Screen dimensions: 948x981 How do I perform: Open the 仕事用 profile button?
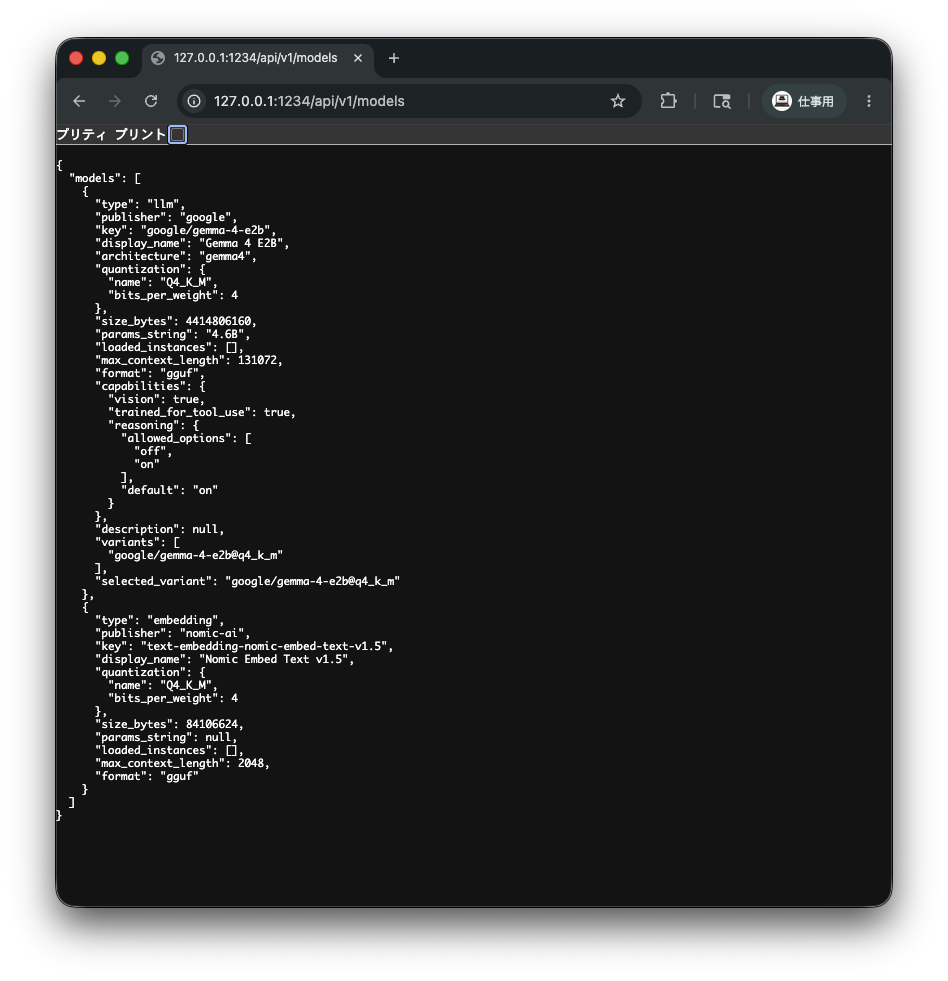click(x=803, y=101)
